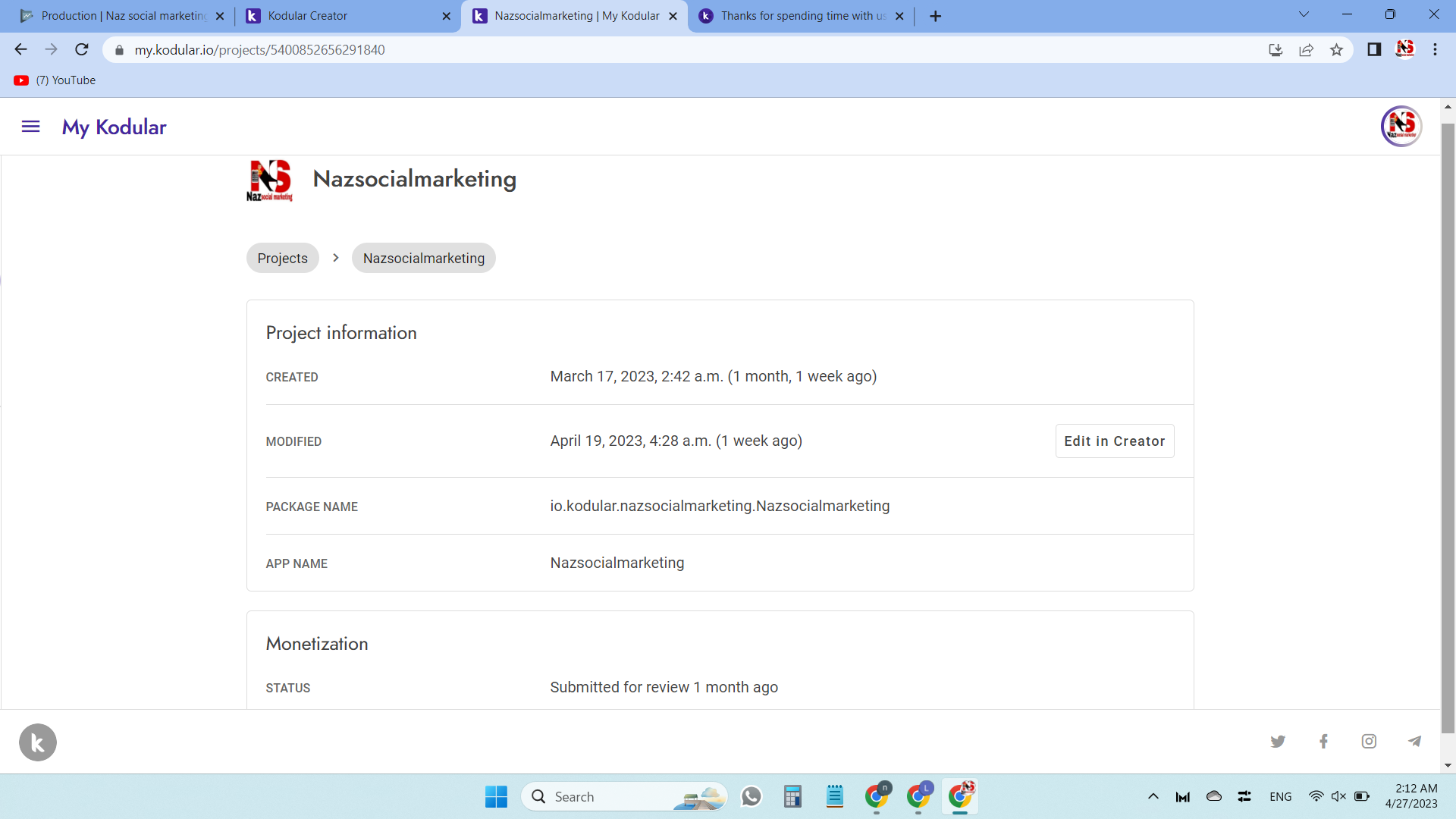Open Chrome profile icon

[1404, 50]
